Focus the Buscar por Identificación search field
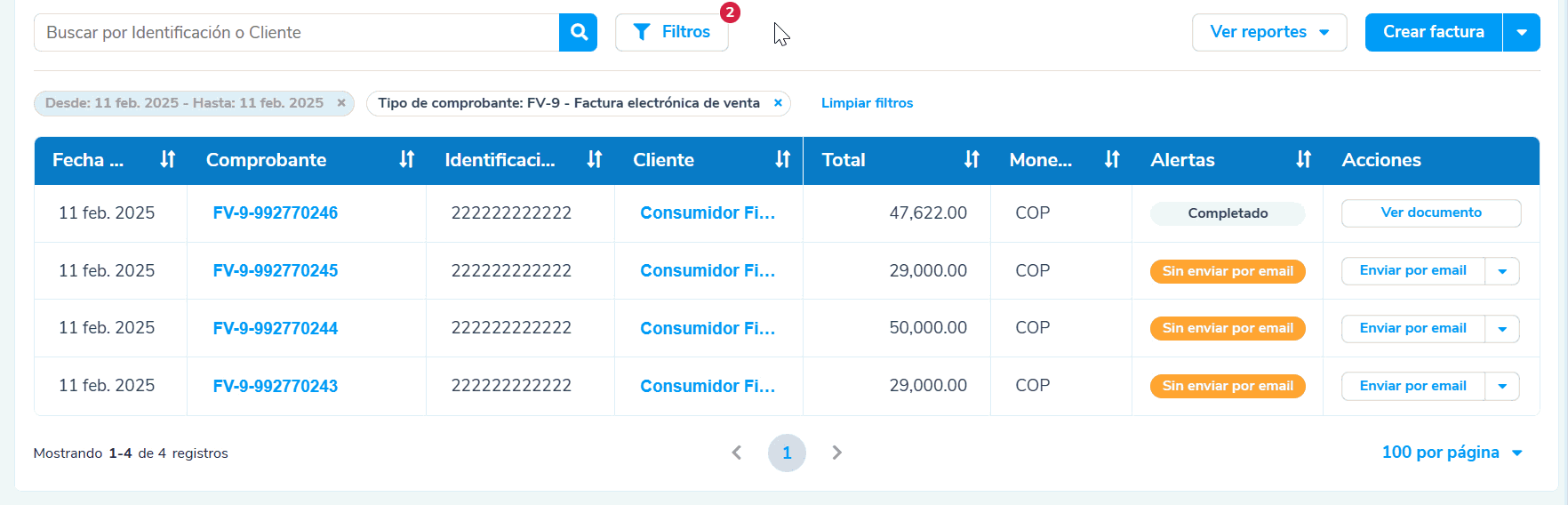The width and height of the screenshot is (1568, 505). pyautogui.click(x=297, y=32)
